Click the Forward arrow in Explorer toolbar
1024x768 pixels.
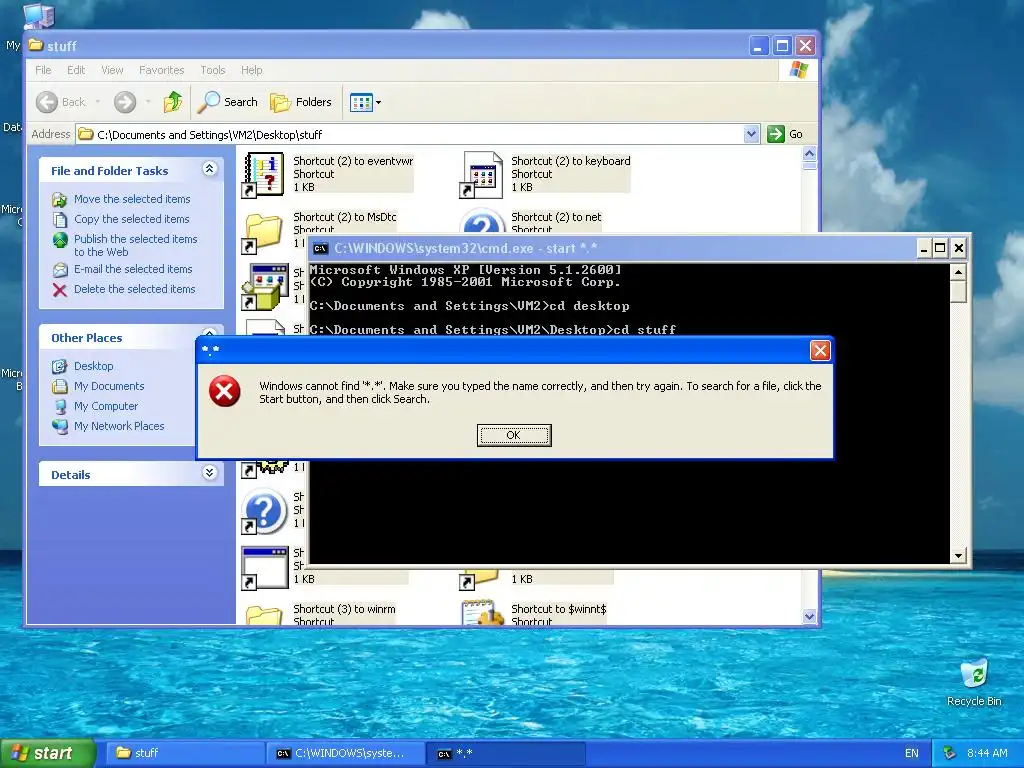pos(125,102)
